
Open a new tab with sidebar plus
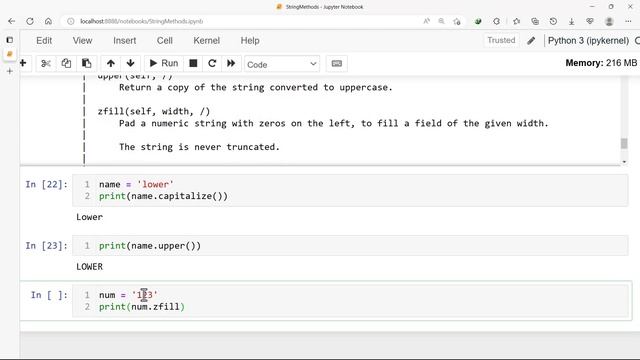click(x=10, y=71)
